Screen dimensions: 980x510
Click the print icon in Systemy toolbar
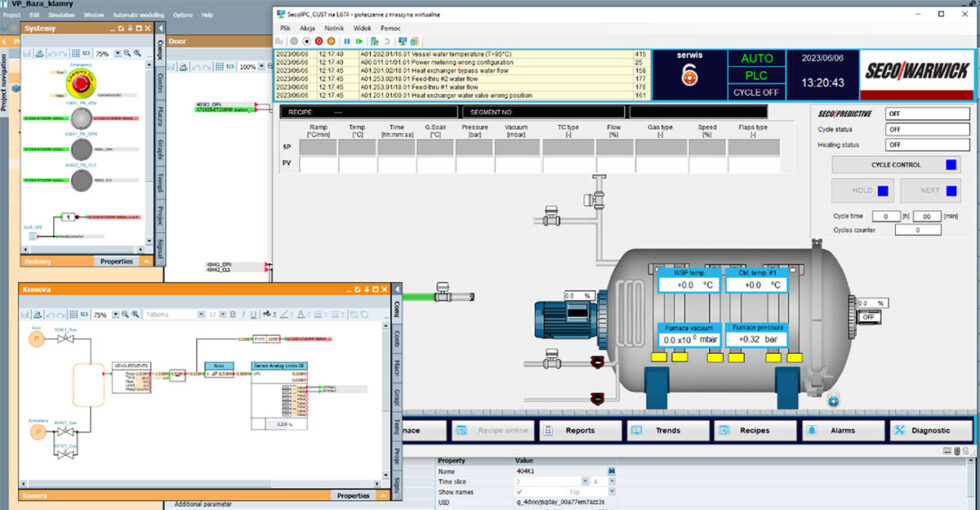coord(39,54)
